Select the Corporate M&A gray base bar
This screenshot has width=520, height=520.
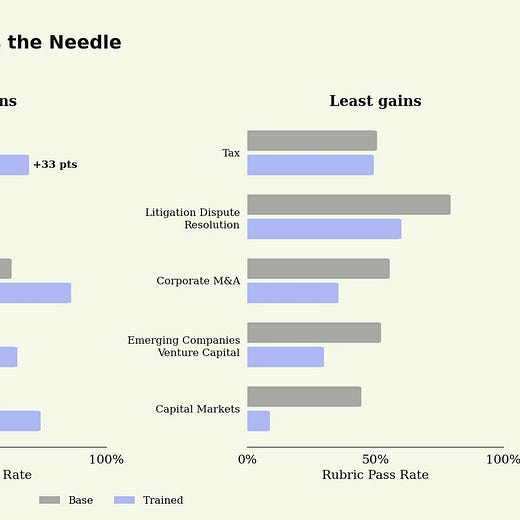[318, 269]
